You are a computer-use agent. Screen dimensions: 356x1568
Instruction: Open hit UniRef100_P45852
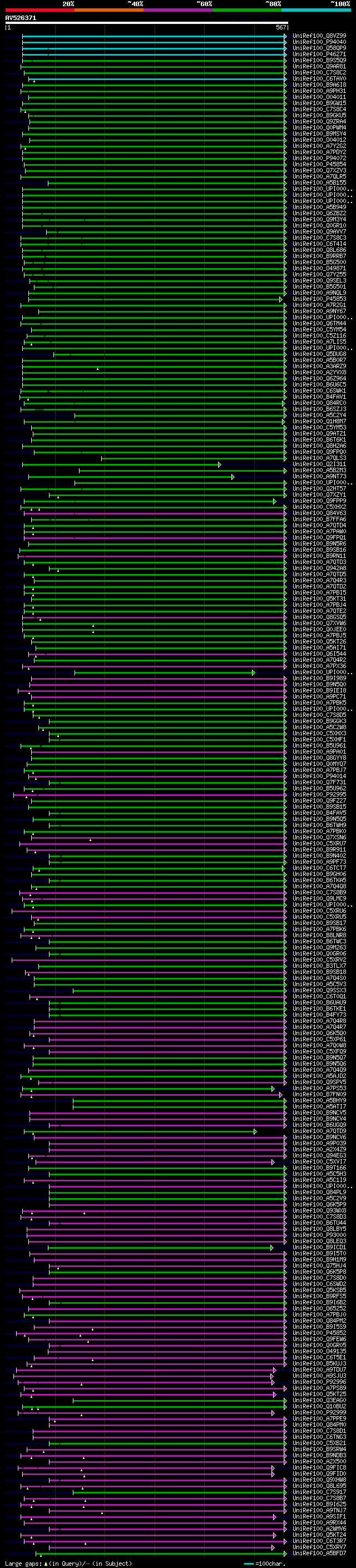click(319, 1333)
